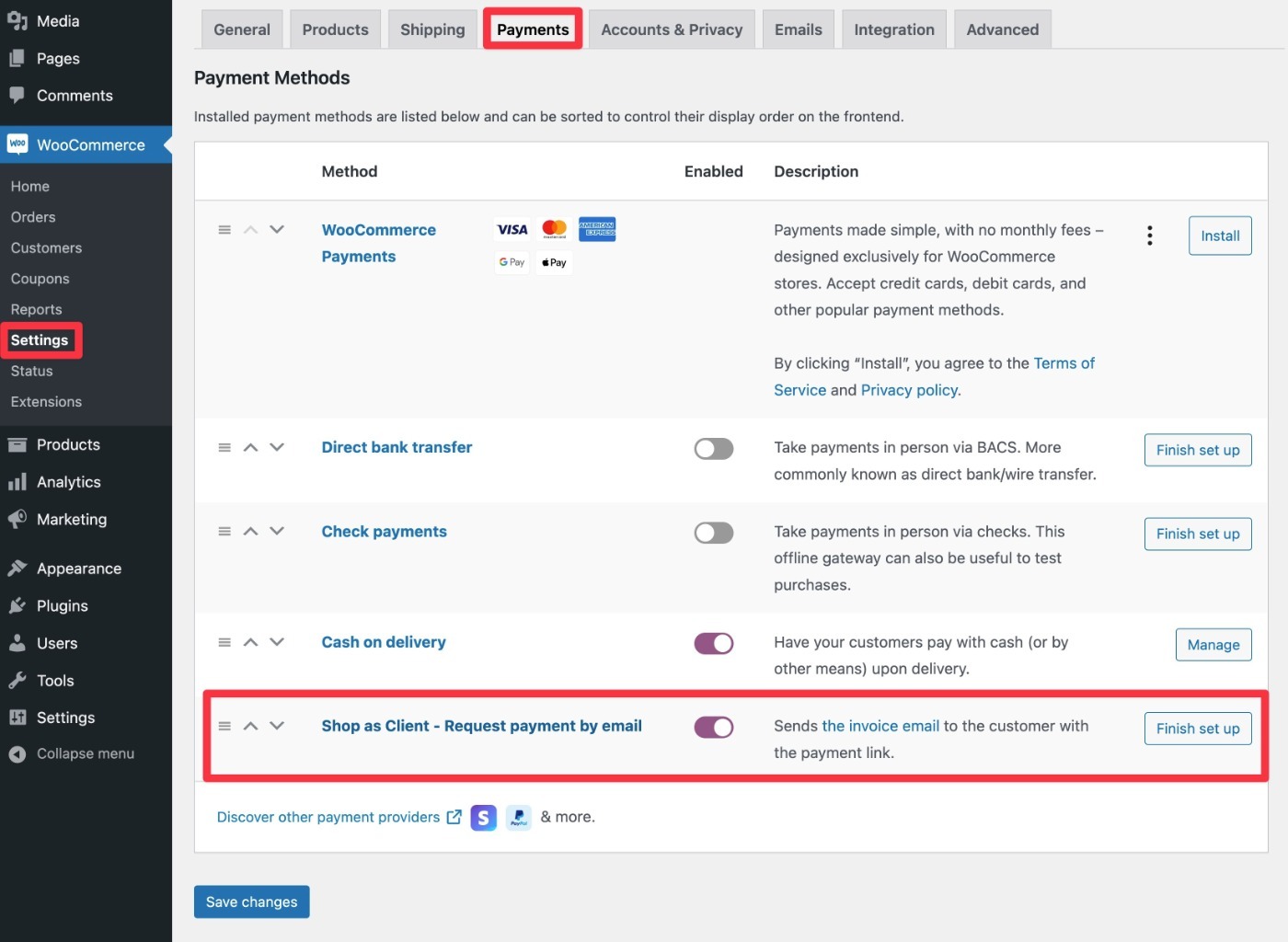This screenshot has width=1288, height=942.
Task: Click the Mastercard logo
Action: pos(554,229)
